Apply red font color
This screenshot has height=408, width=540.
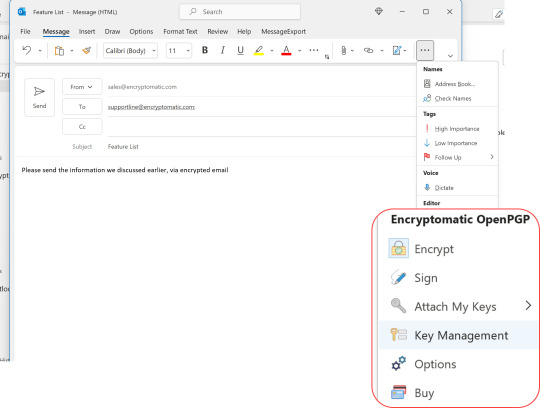point(286,51)
